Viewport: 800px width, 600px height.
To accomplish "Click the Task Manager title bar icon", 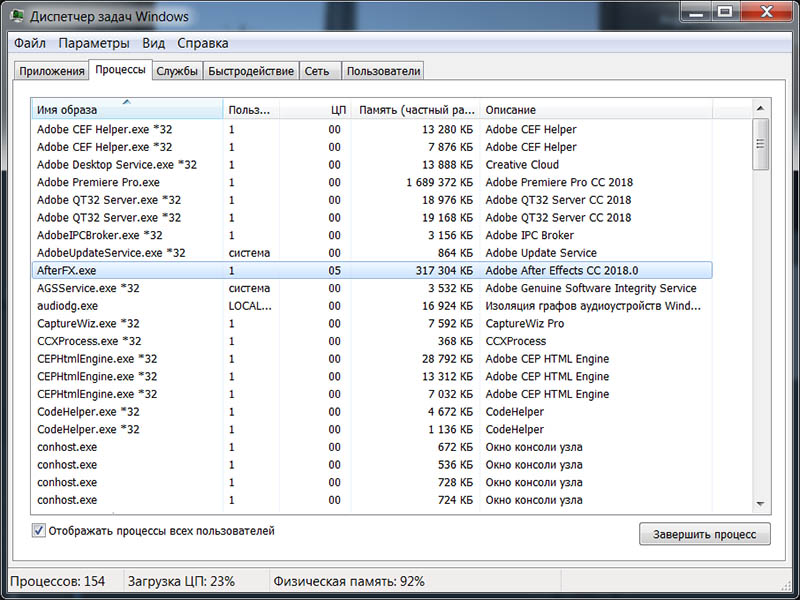I will [17, 15].
